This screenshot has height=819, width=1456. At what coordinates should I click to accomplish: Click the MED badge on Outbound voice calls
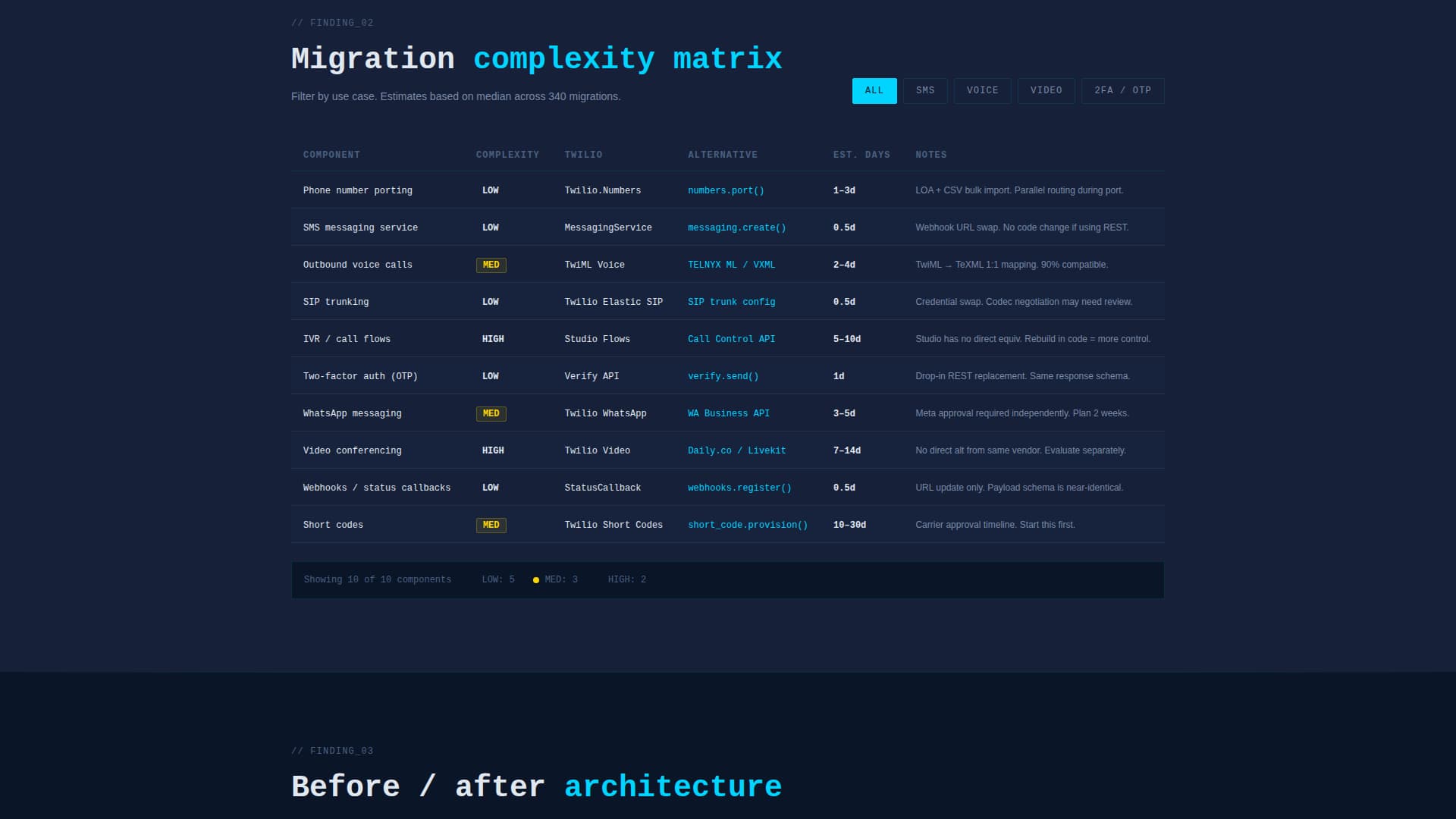[491, 265]
